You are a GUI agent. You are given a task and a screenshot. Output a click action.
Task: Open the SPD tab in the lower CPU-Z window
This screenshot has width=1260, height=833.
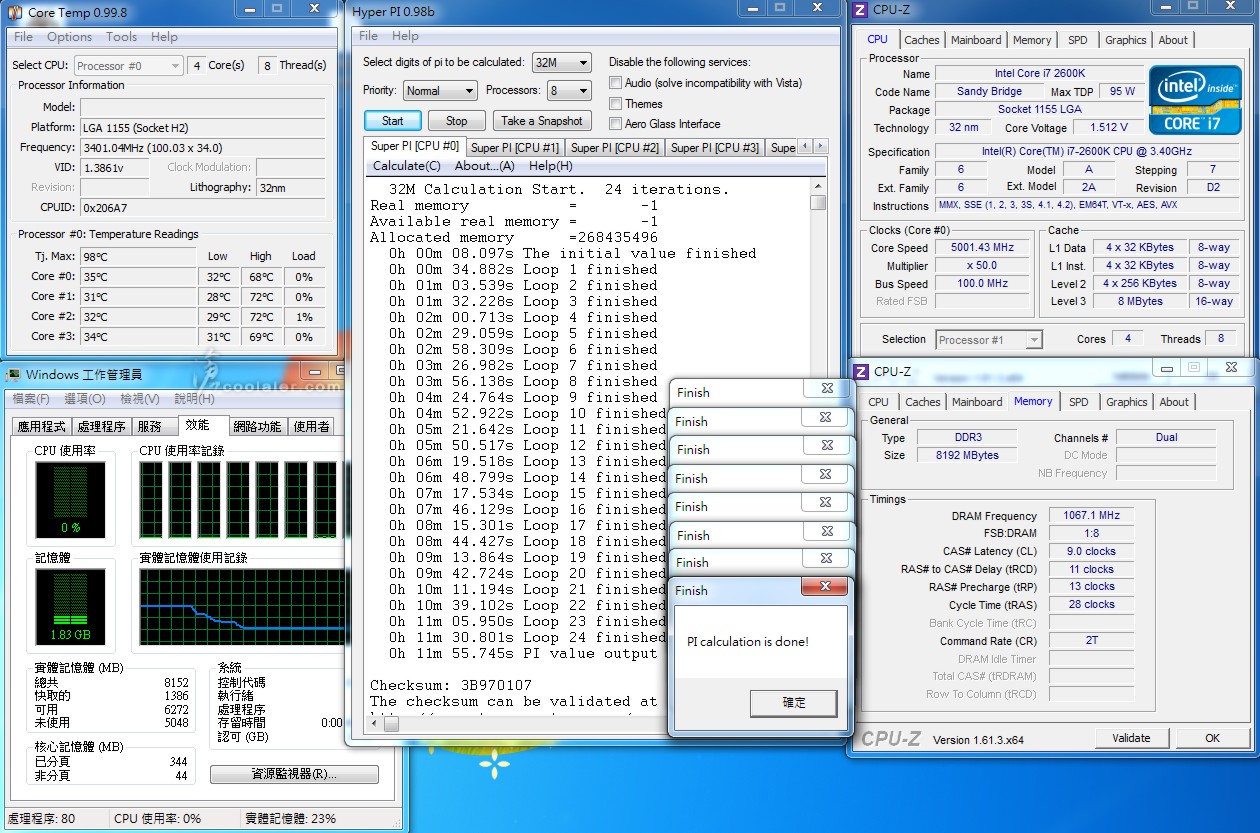pyautogui.click(x=1078, y=402)
